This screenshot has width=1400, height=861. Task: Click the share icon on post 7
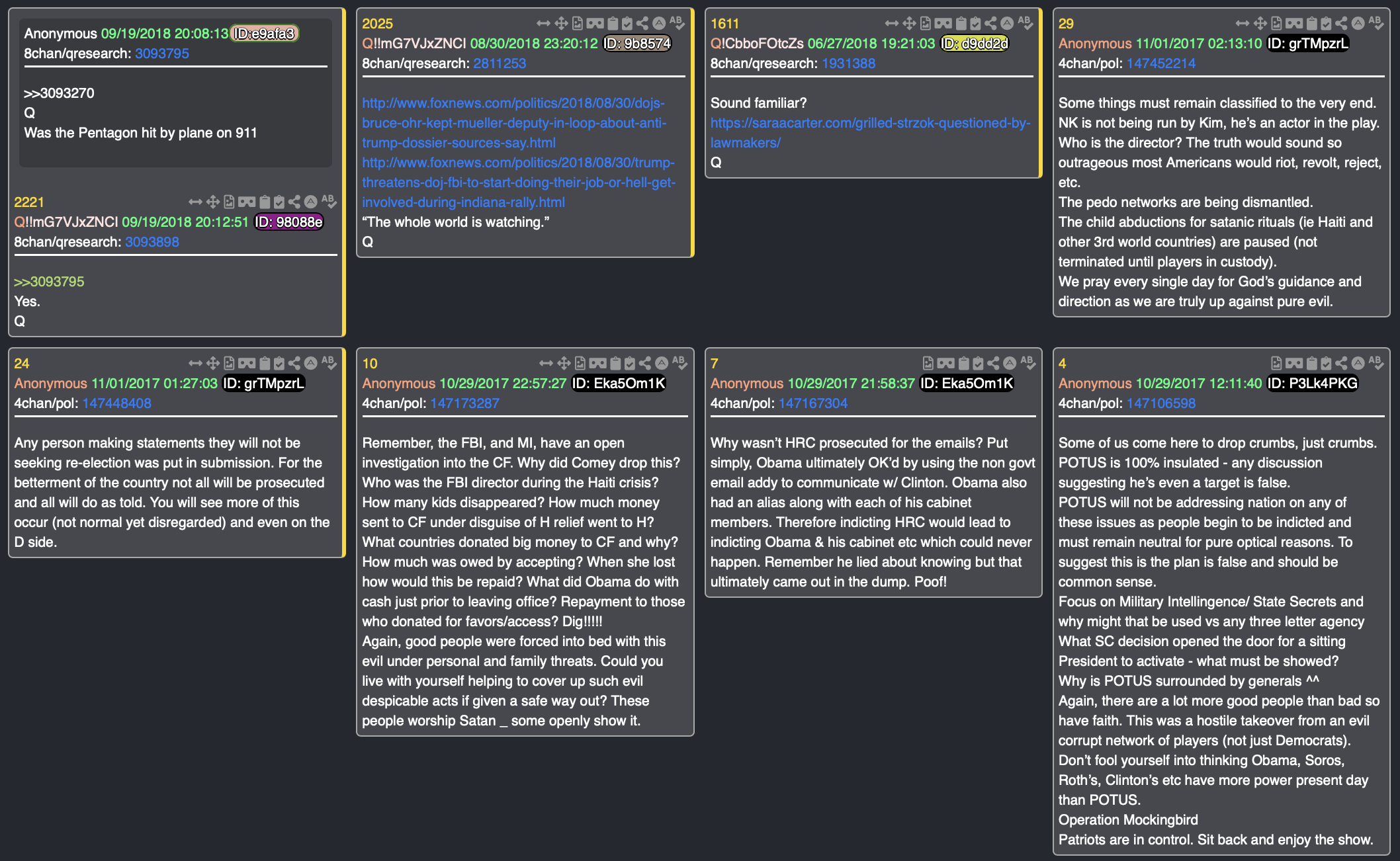993,363
